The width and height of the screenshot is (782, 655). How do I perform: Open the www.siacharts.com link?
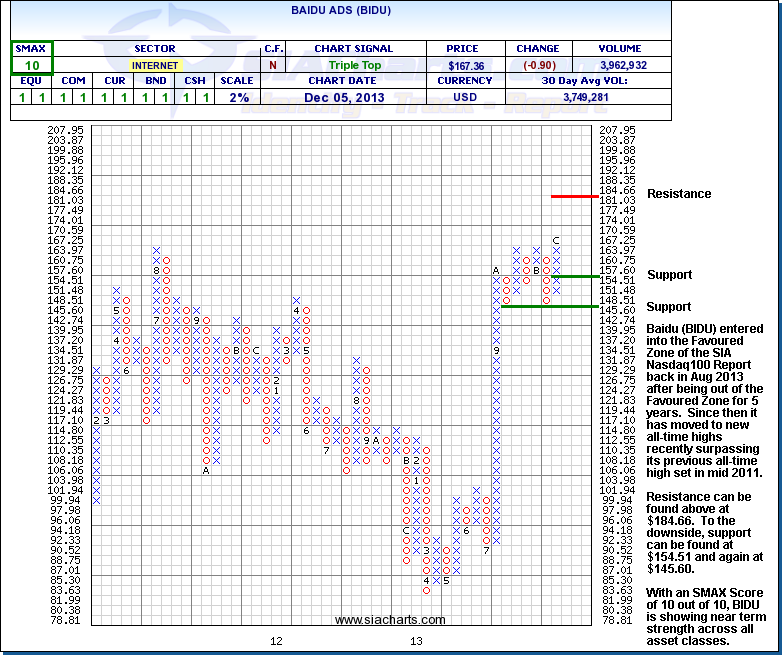coord(388,620)
